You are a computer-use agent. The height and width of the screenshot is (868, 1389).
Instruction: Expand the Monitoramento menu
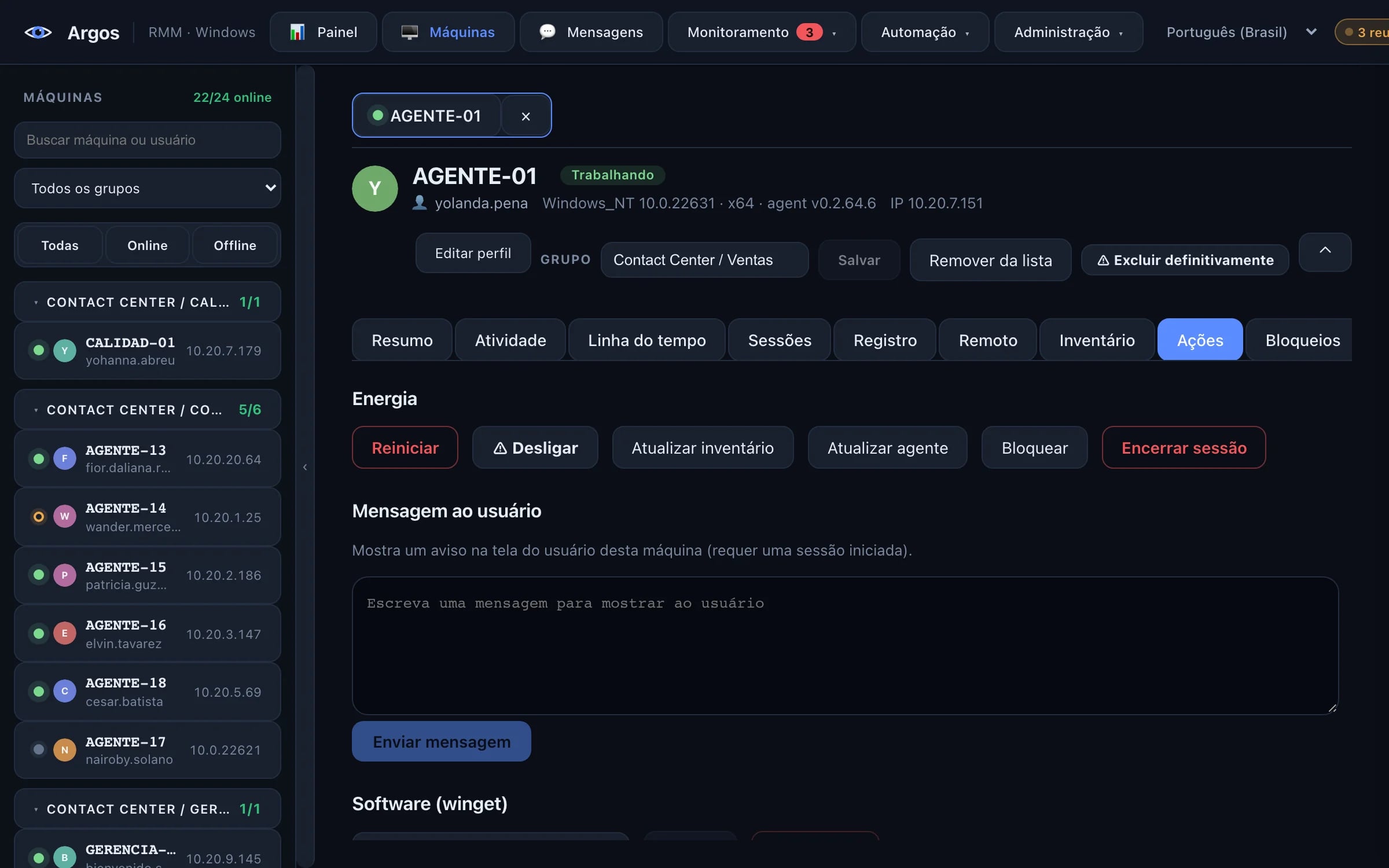click(762, 32)
